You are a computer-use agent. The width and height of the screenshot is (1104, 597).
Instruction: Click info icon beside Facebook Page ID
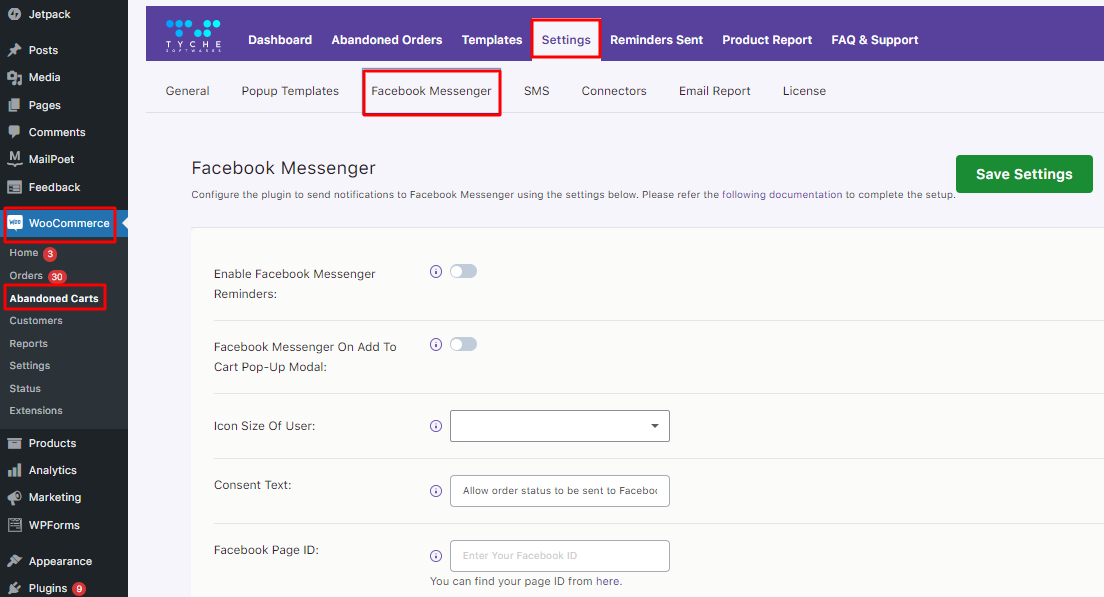[x=436, y=556]
